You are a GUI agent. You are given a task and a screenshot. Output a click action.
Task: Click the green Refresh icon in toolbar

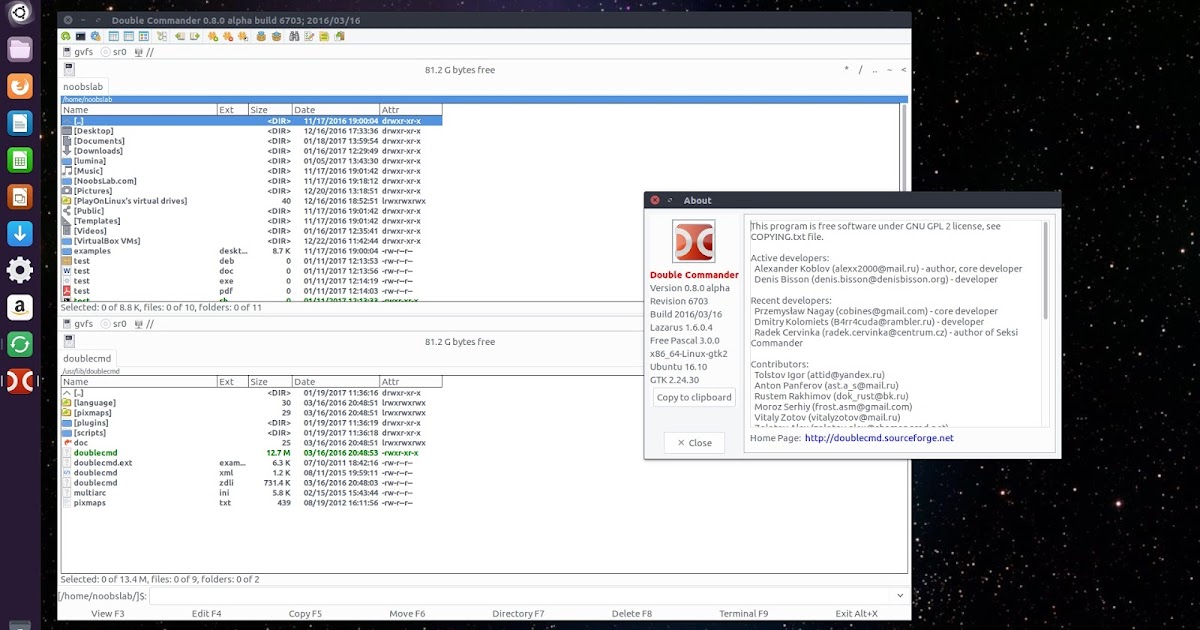point(66,36)
